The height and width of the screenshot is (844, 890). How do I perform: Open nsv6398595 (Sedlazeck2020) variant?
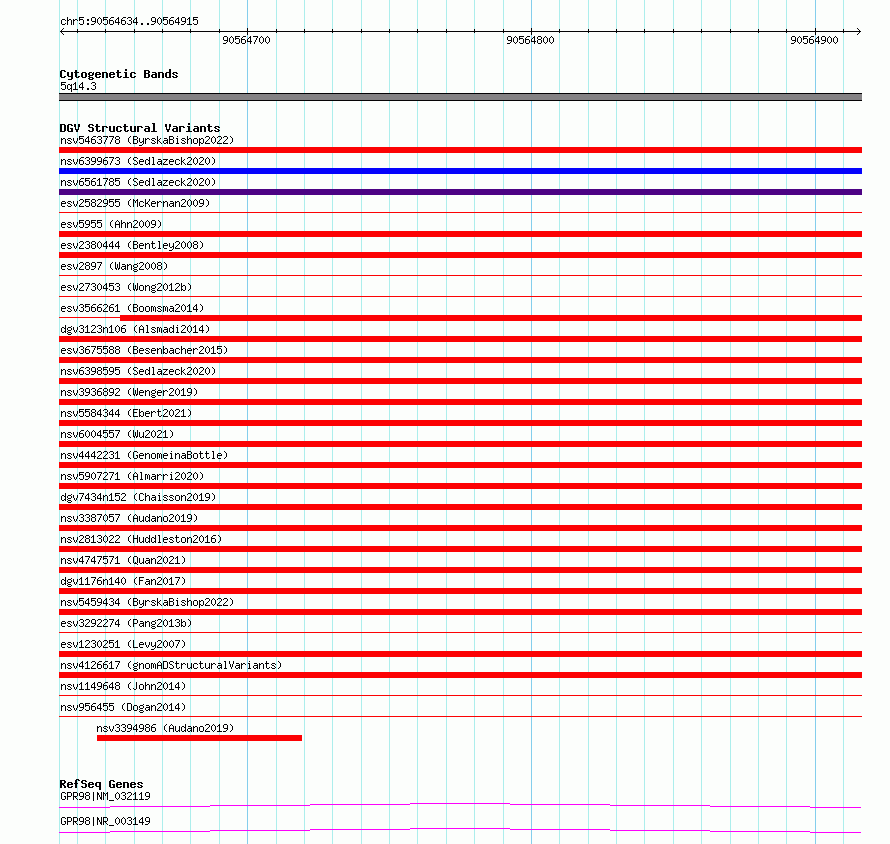[x=138, y=371]
